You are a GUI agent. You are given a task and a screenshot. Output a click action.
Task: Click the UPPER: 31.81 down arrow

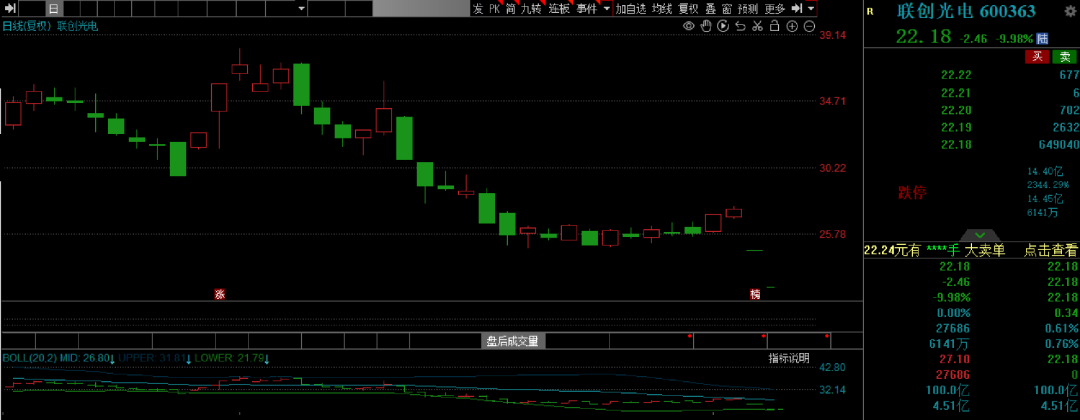(187, 359)
